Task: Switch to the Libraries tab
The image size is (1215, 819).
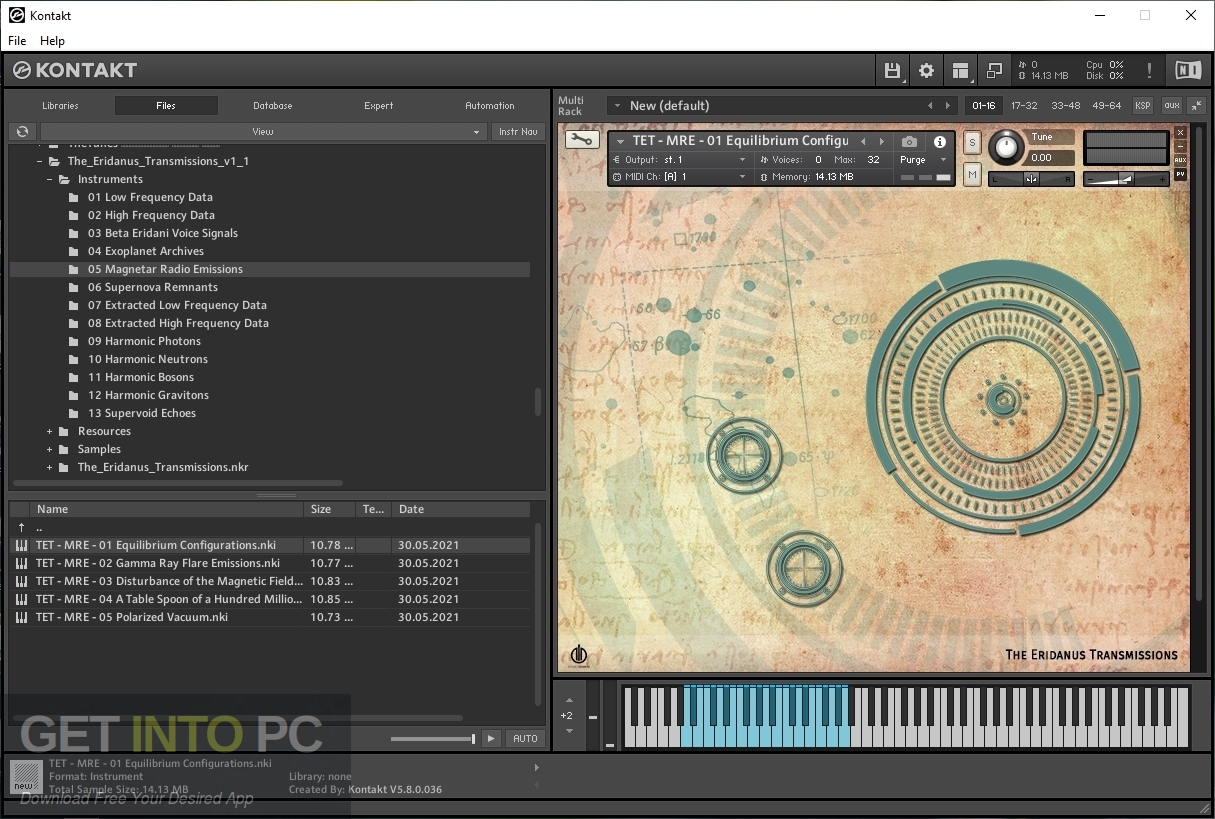Action: pos(60,105)
